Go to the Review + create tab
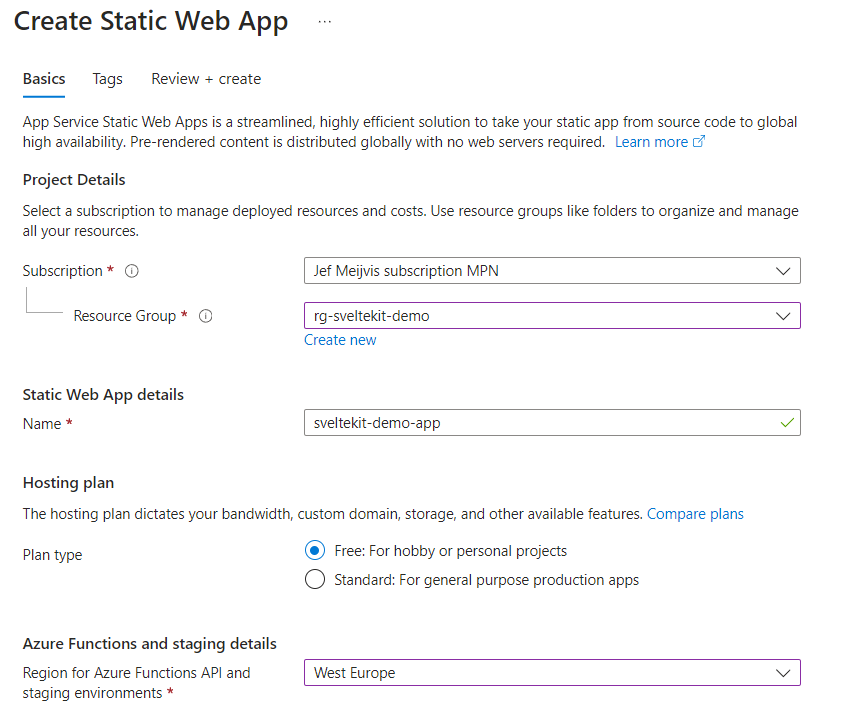Viewport: 842px width, 727px height. 206,79
